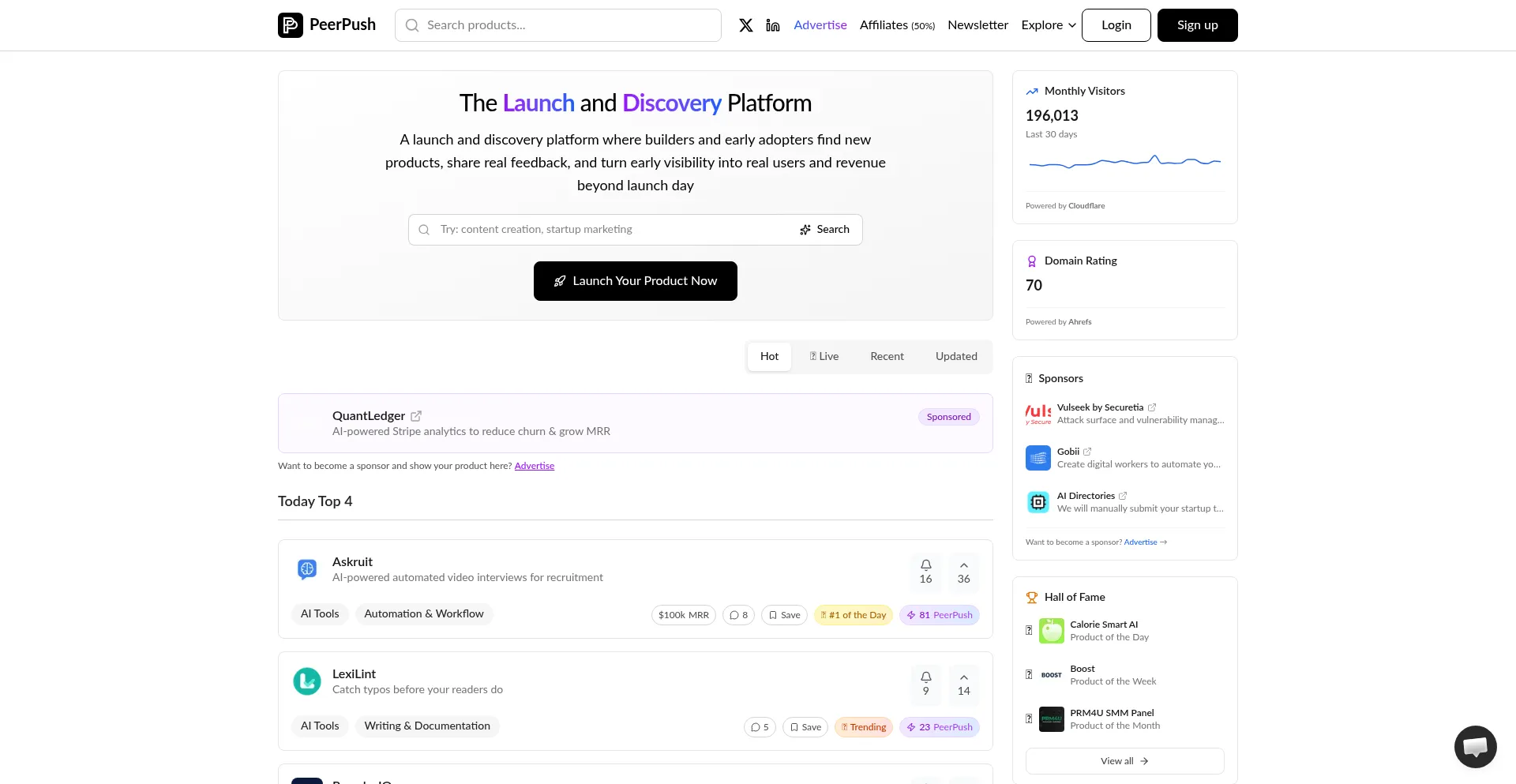Click the monthly visitors sparkline chart
This screenshot has height=784, width=1516.
click(1125, 162)
